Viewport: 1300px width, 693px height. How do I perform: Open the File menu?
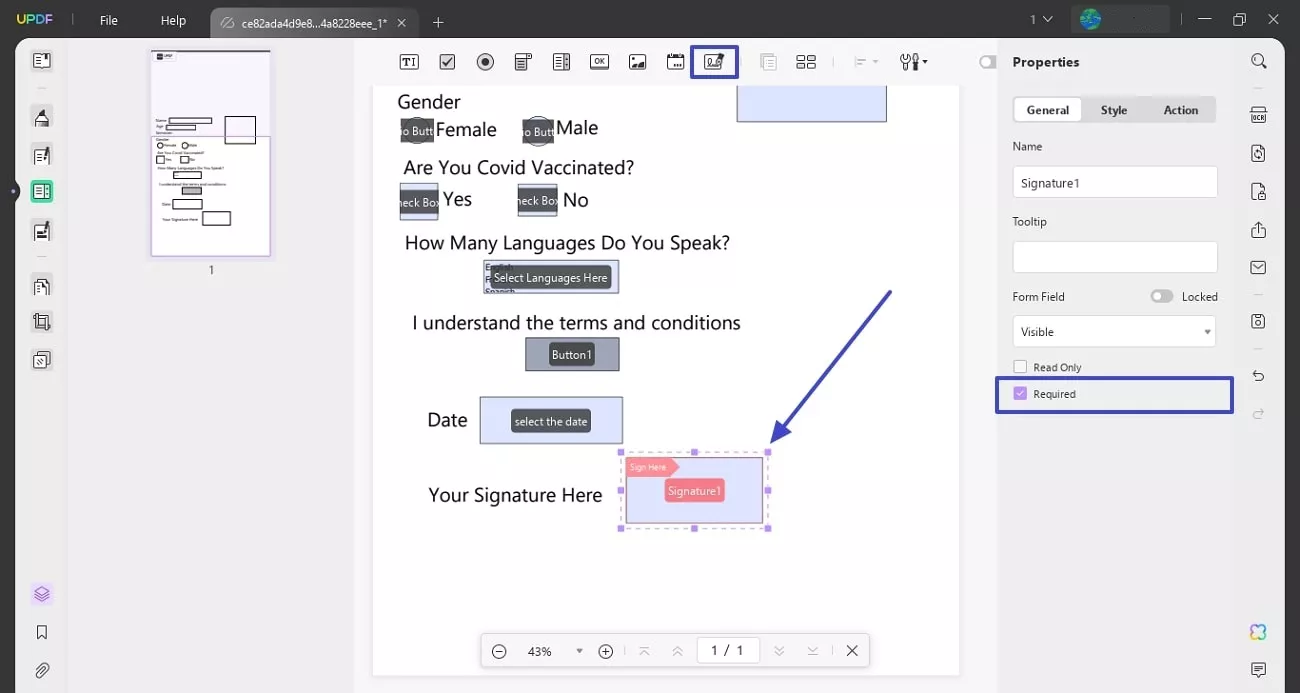click(x=108, y=20)
